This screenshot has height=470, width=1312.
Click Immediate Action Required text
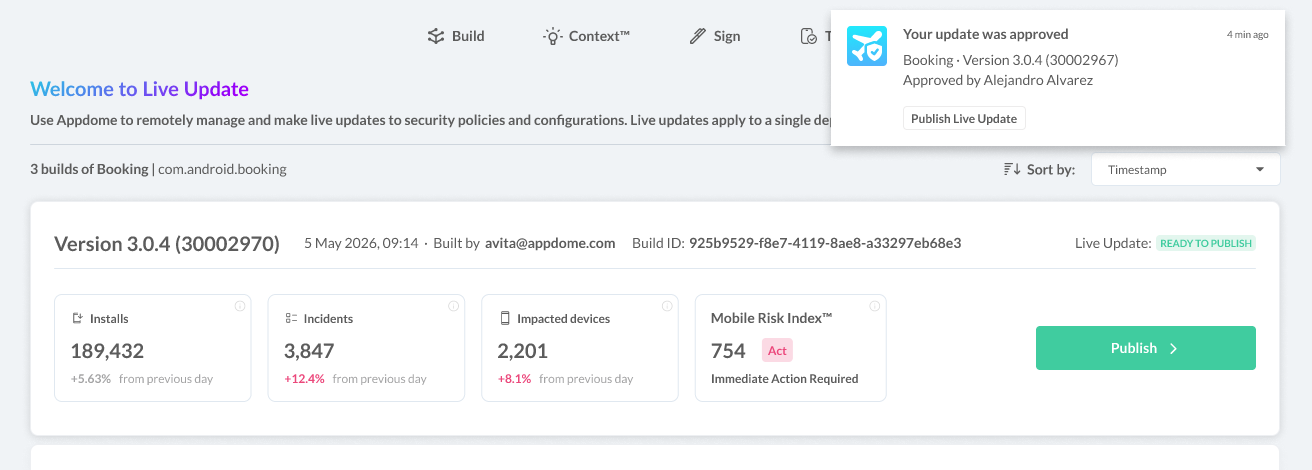(x=785, y=379)
